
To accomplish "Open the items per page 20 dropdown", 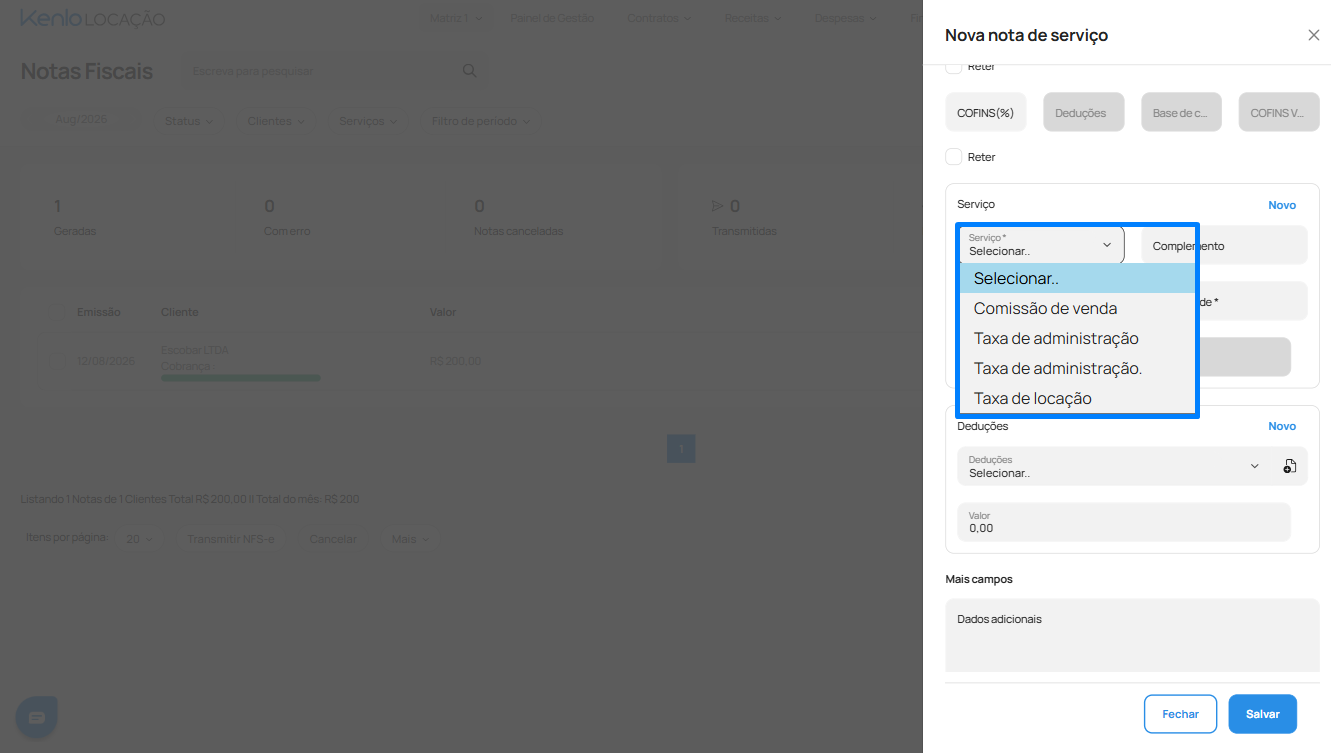I will pos(139,539).
